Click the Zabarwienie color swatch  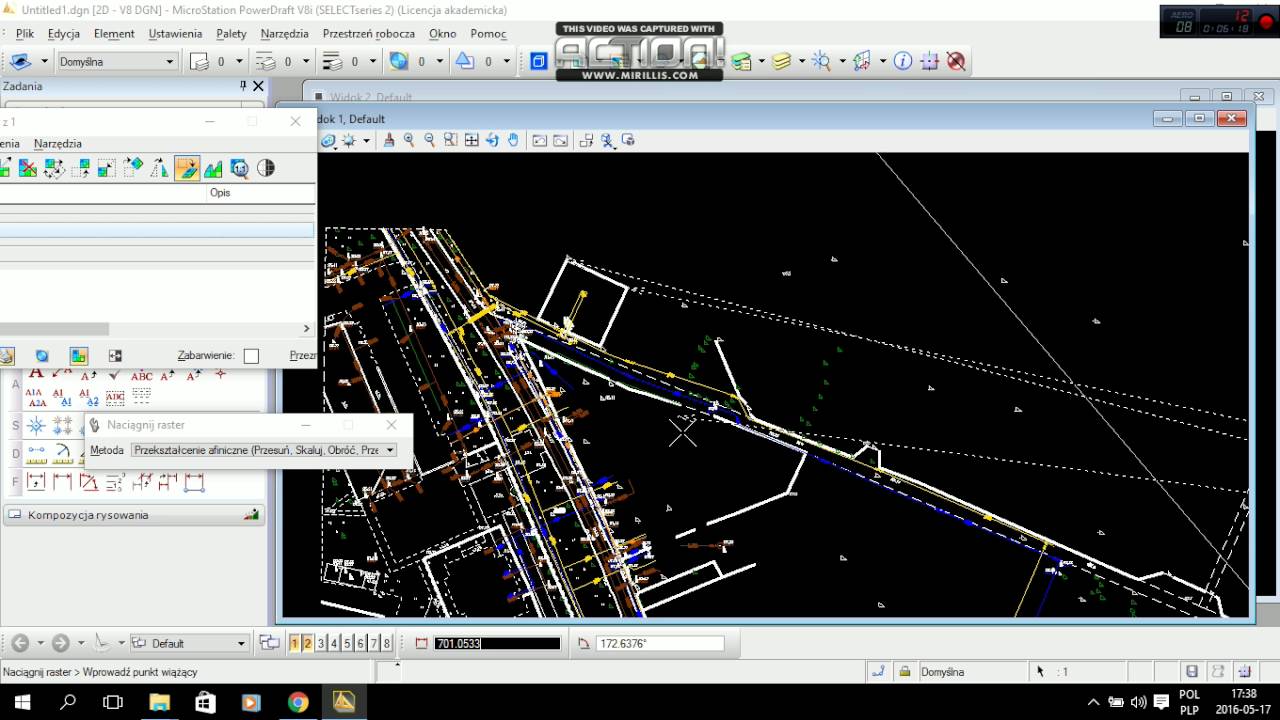[x=251, y=356]
